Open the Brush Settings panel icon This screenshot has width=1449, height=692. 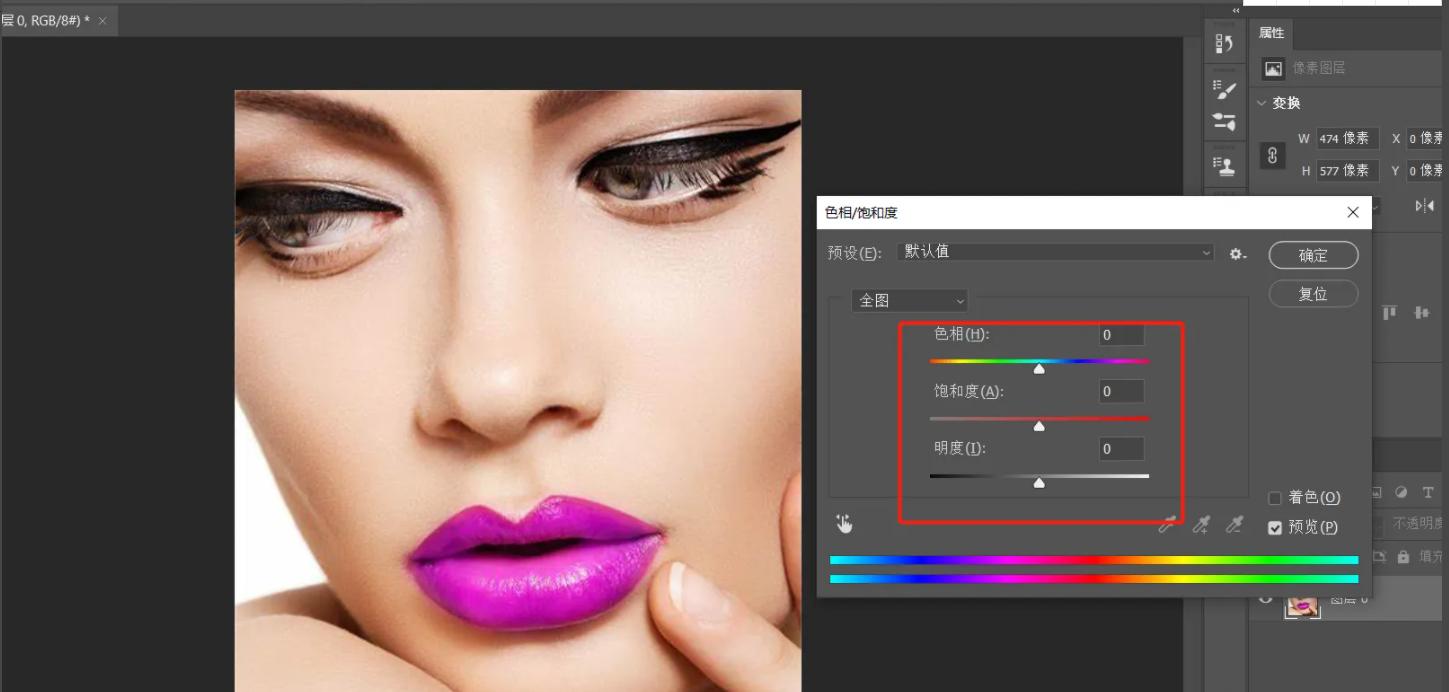pyautogui.click(x=1224, y=90)
